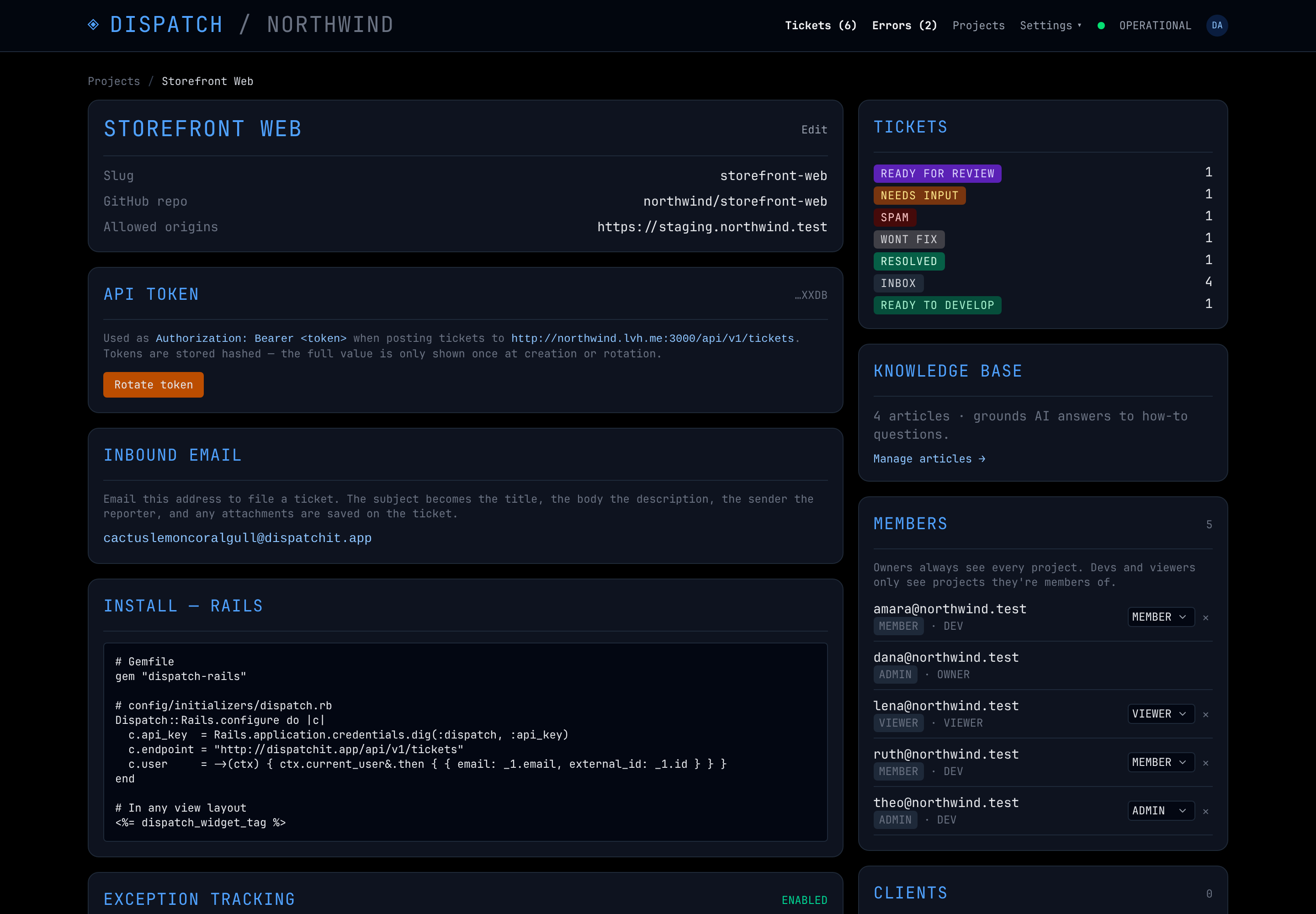Click the Dispatch diamond logo icon
Image resolution: width=1316 pixels, height=914 pixels.
93,25
